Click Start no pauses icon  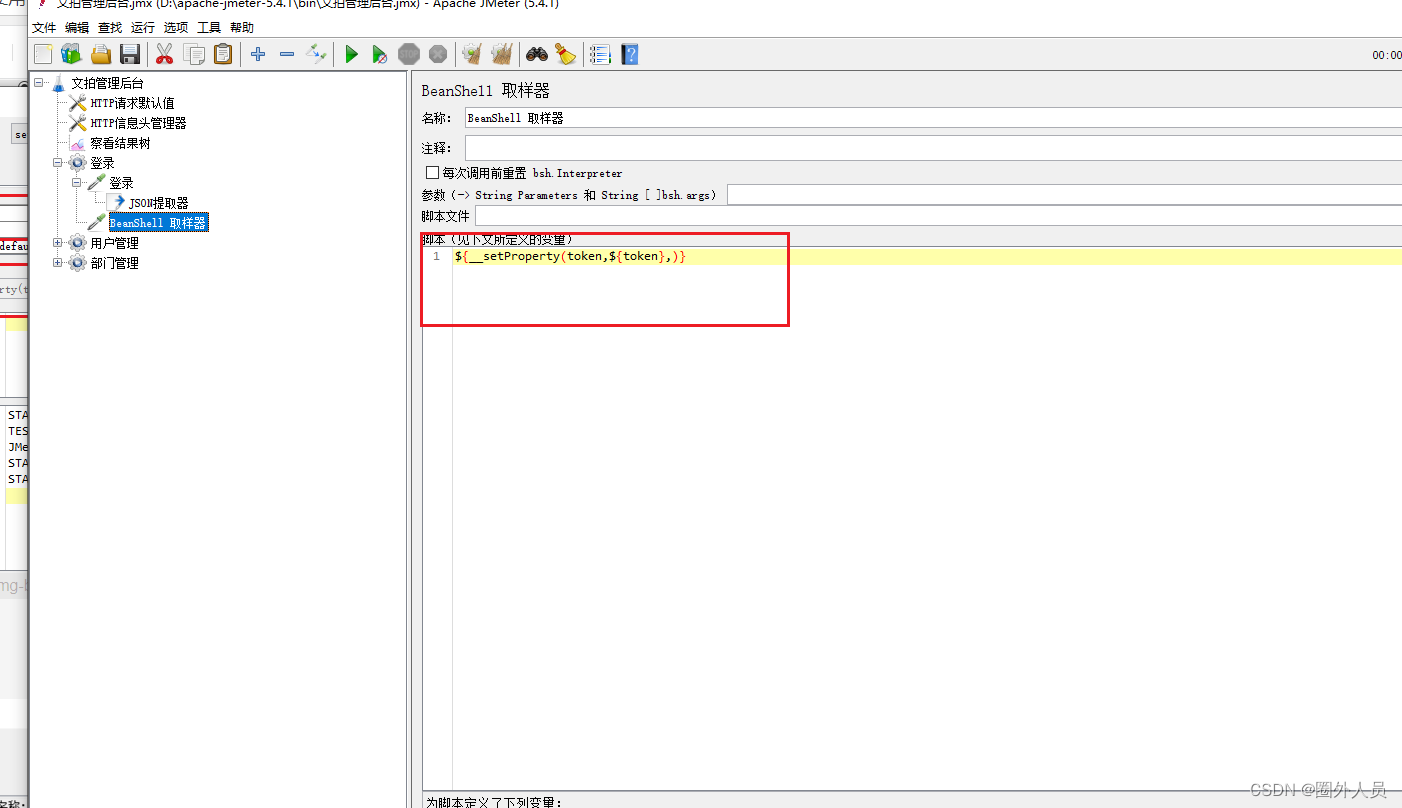point(380,54)
